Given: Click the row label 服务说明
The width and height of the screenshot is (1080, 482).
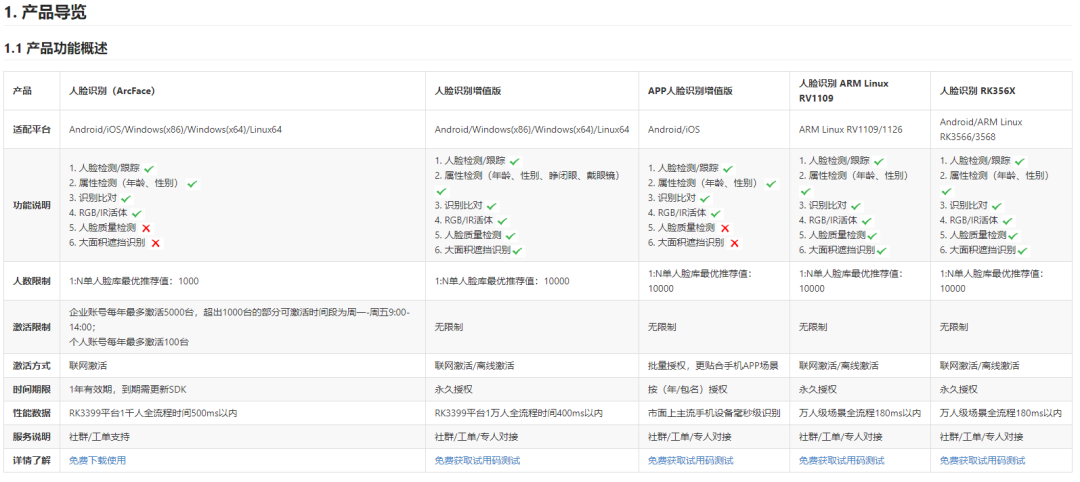Looking at the screenshot, I should click(x=32, y=437).
